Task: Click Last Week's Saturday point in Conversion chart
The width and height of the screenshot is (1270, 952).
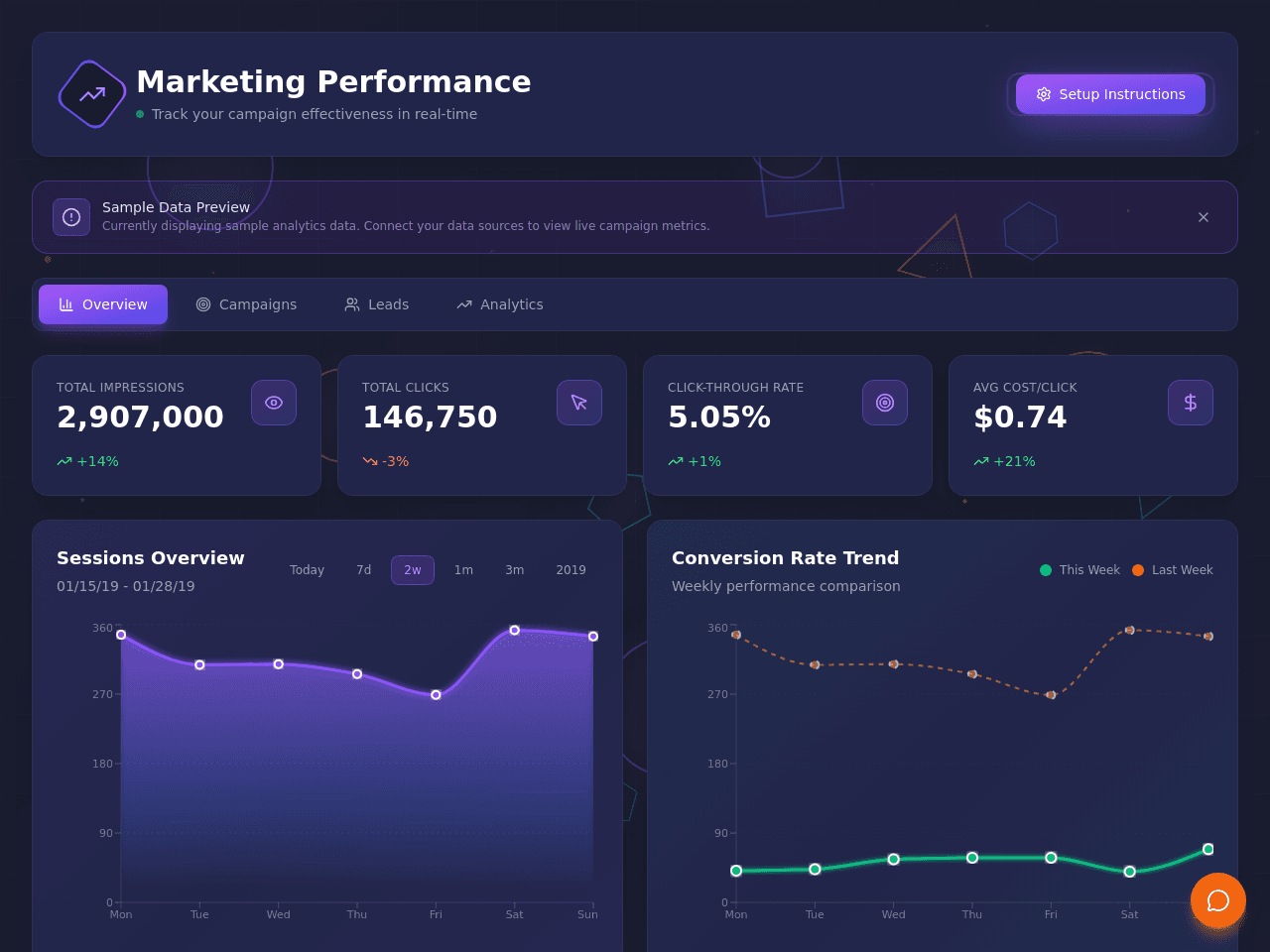Action: point(1130,630)
